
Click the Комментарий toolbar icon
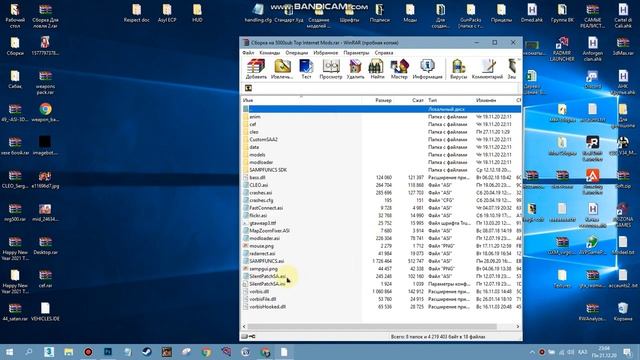[487, 69]
